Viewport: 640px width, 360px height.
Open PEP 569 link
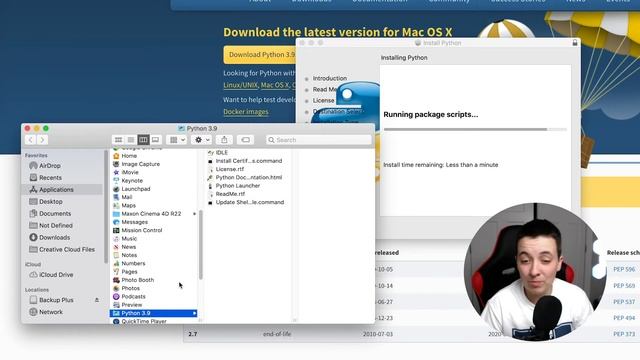point(624,286)
